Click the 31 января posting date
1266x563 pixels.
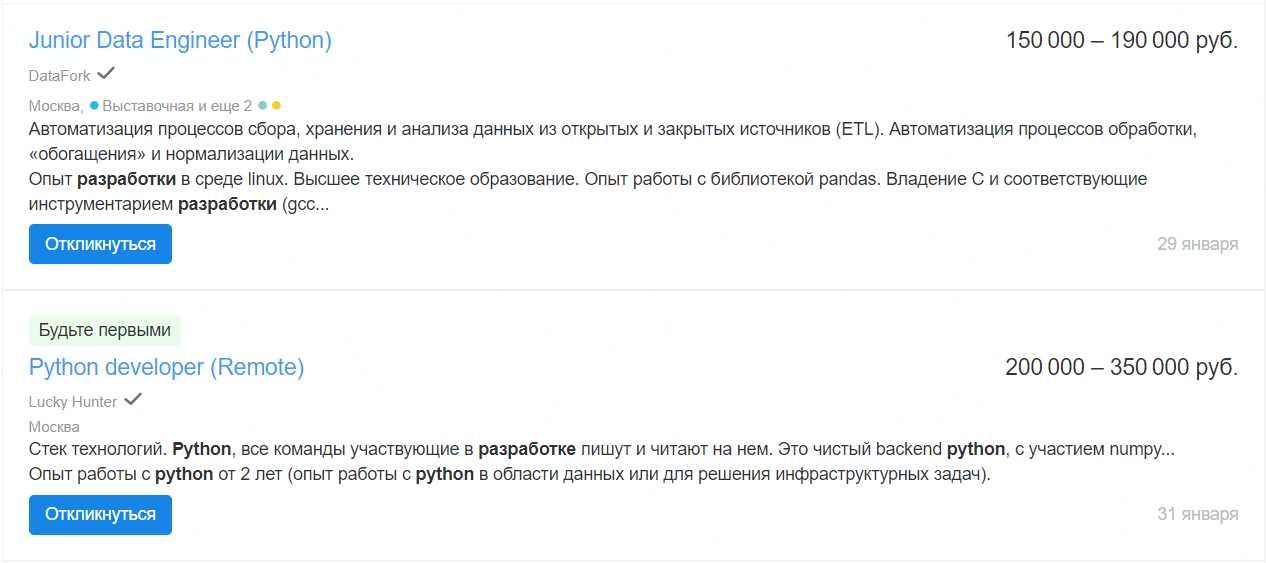point(1198,515)
